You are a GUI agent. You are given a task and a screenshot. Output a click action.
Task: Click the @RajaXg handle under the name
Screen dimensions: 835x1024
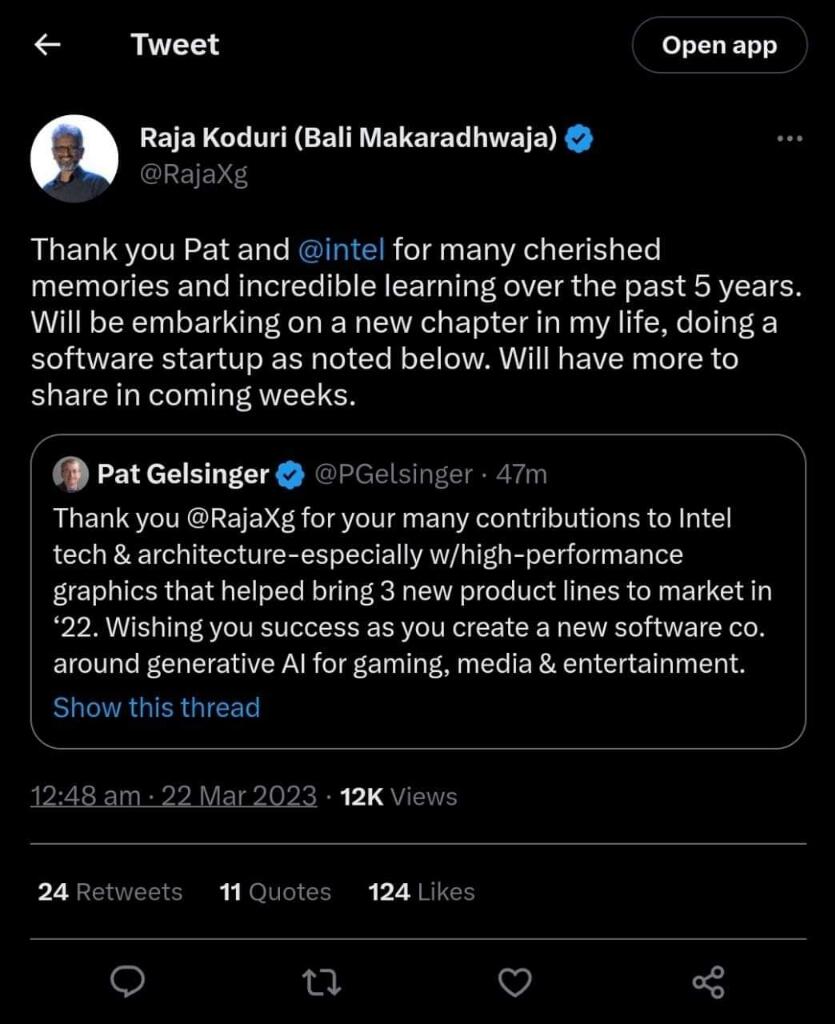click(x=193, y=175)
